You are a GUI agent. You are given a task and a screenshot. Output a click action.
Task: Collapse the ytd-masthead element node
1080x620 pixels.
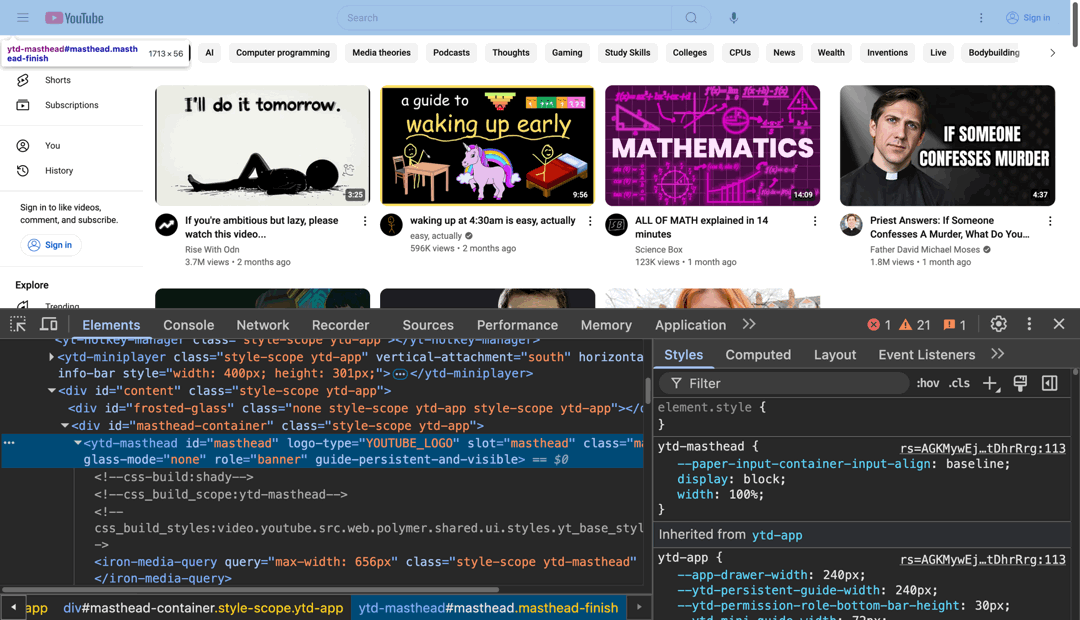click(78, 443)
